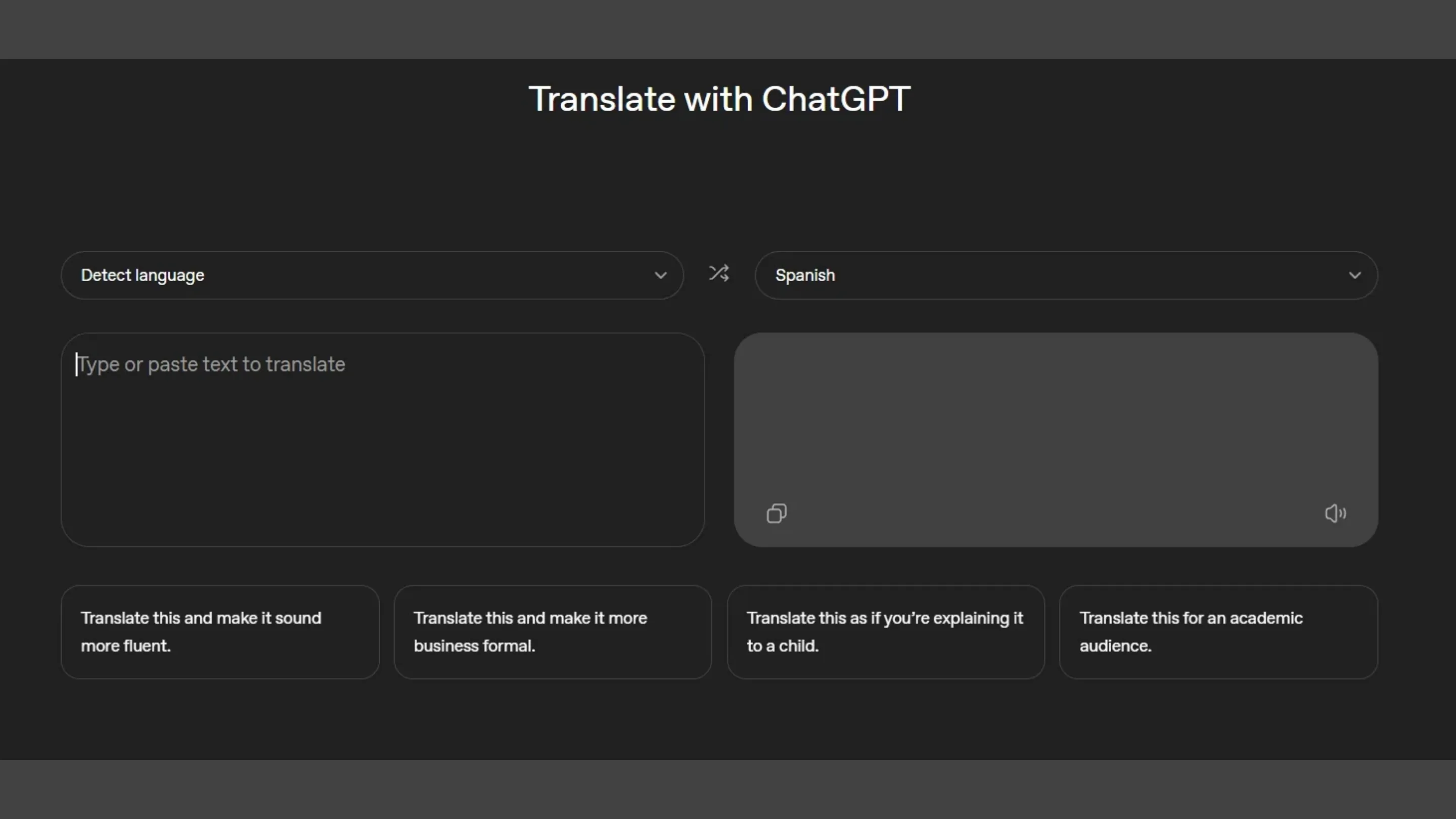Viewport: 1456px width, 819px height.
Task: Choose the 'more business formal' translation suggestion
Action: click(x=552, y=632)
